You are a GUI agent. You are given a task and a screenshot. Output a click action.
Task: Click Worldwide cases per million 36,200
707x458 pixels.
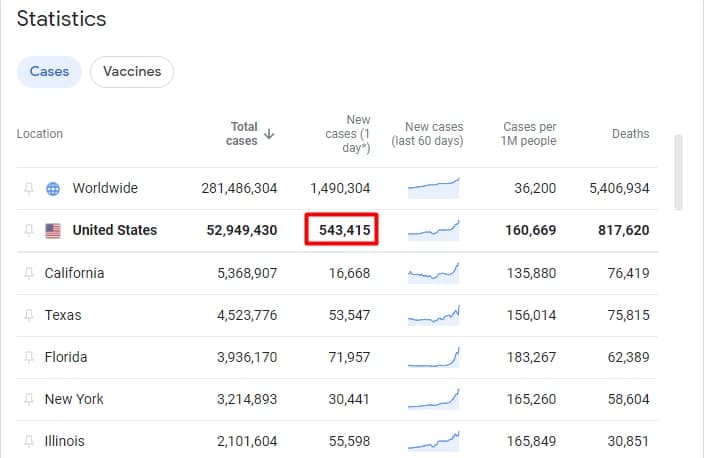click(x=535, y=188)
